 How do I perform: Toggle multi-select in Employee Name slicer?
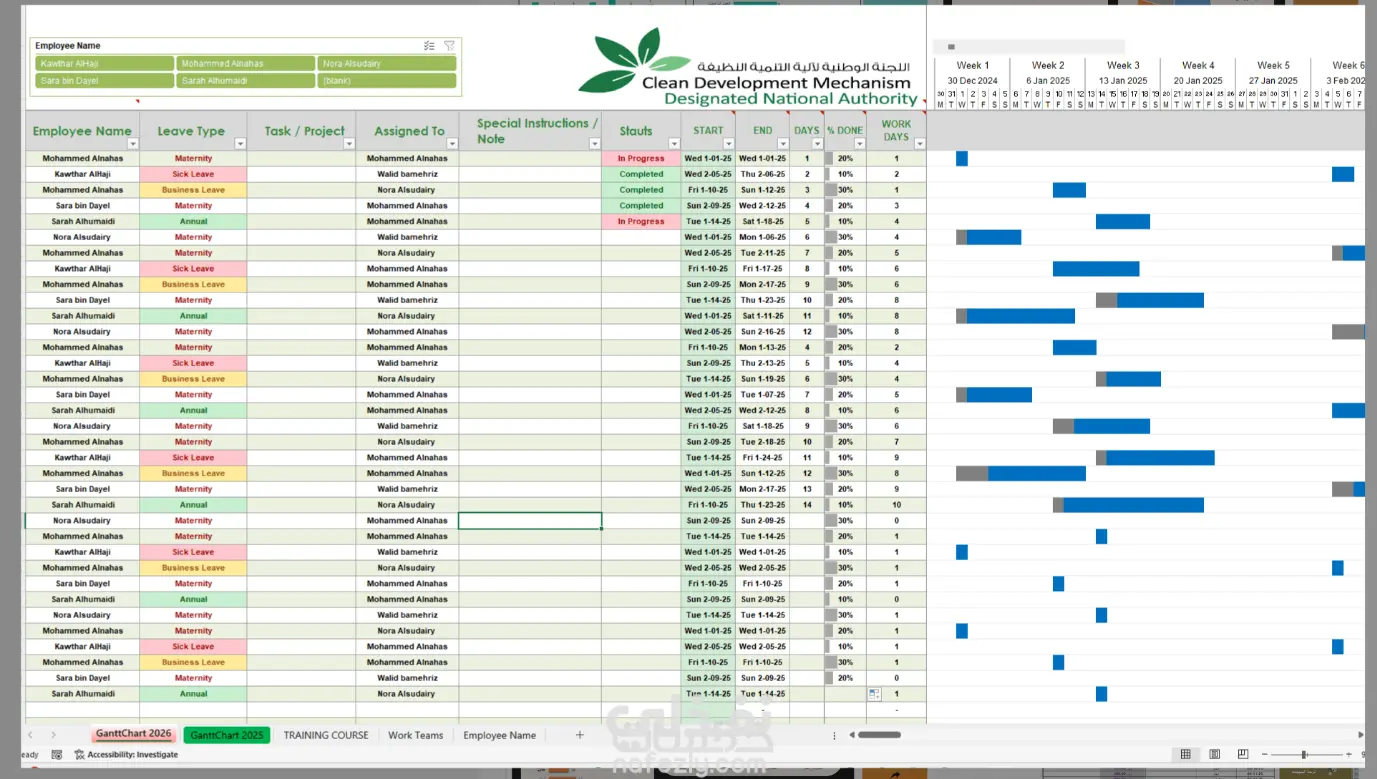point(429,46)
